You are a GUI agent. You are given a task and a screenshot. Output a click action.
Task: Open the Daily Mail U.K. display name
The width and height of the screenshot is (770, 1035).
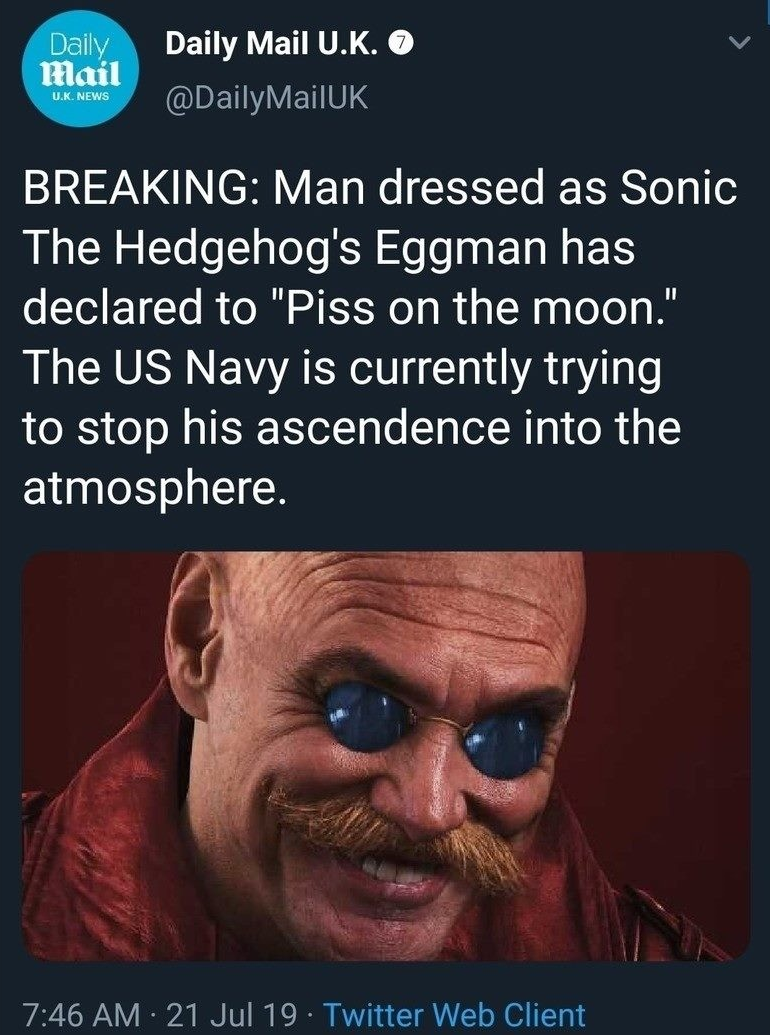point(273,44)
